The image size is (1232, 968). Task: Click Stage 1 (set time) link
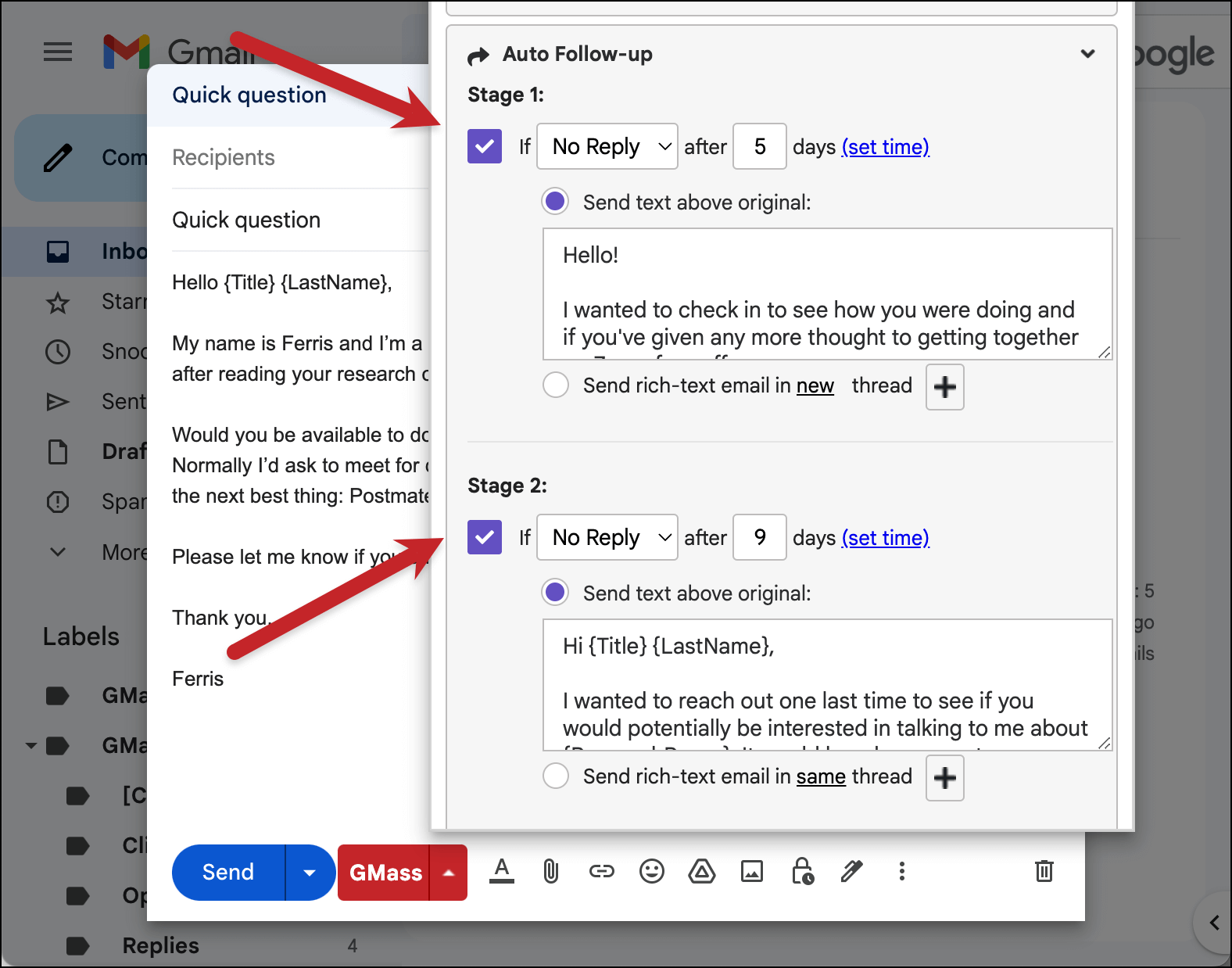[x=886, y=147]
